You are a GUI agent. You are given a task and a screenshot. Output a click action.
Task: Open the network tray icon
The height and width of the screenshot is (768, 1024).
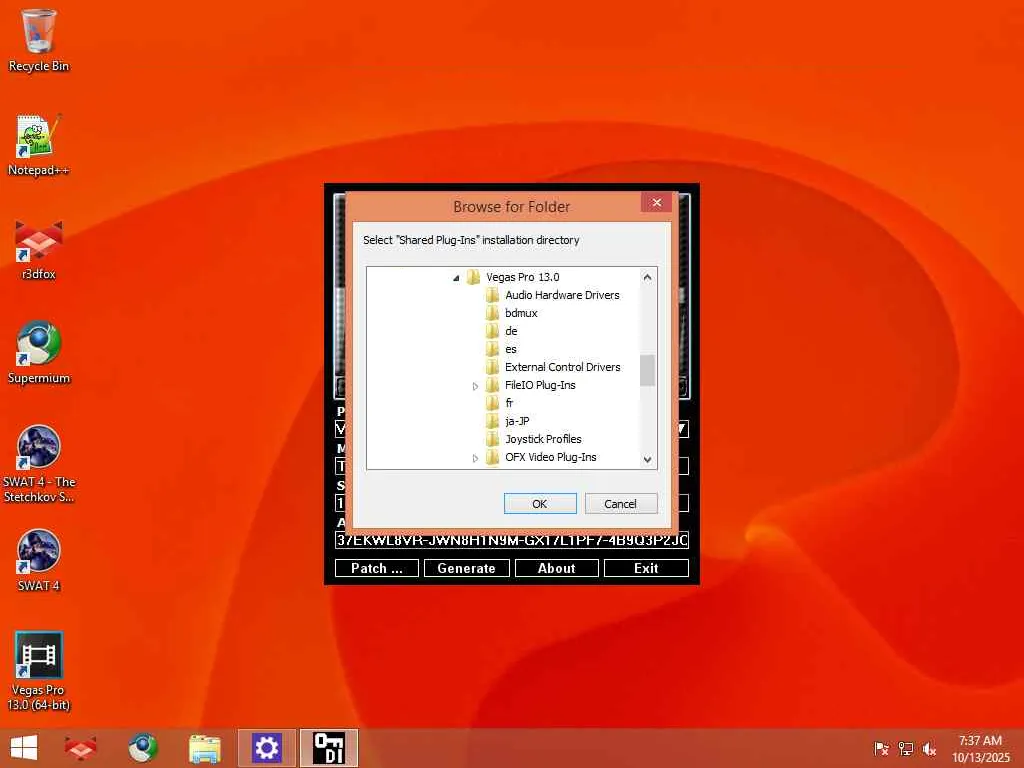[x=905, y=748]
